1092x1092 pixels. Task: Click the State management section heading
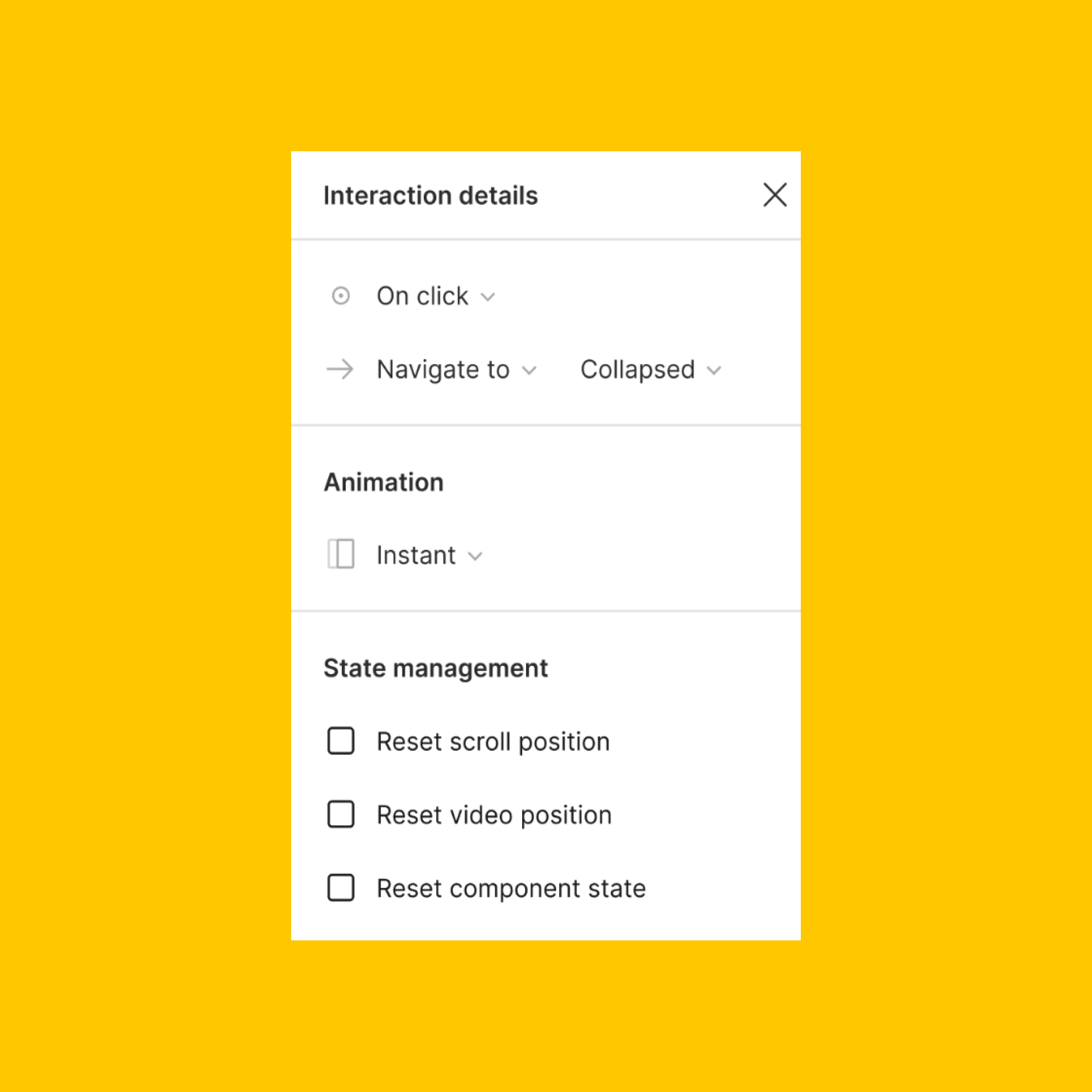pyautogui.click(x=436, y=668)
